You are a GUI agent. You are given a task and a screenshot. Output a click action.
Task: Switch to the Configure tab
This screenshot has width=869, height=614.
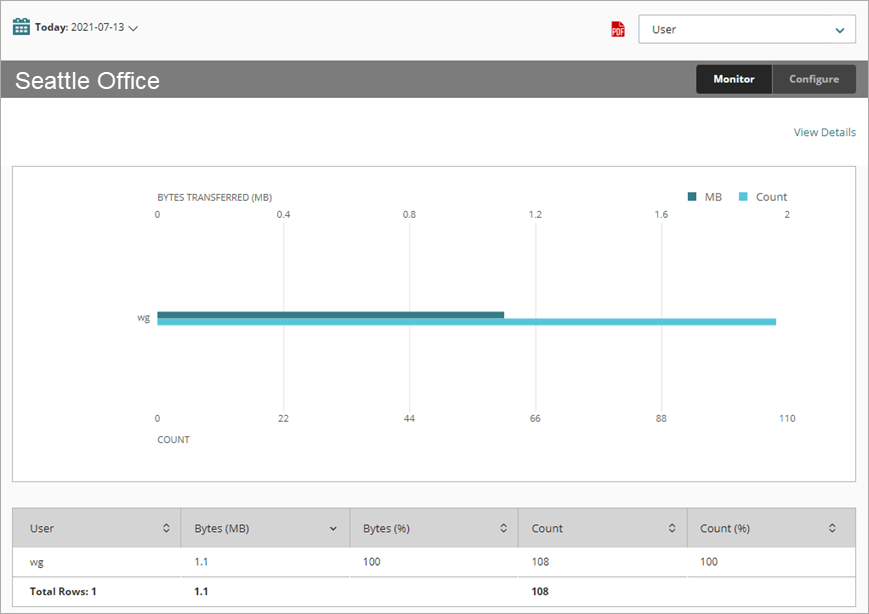(814, 79)
